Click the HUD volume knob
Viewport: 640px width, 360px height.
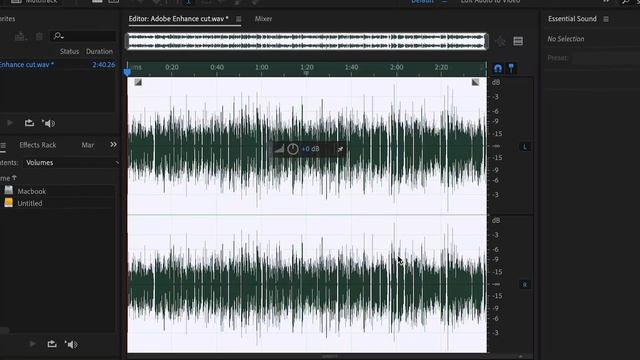293,149
